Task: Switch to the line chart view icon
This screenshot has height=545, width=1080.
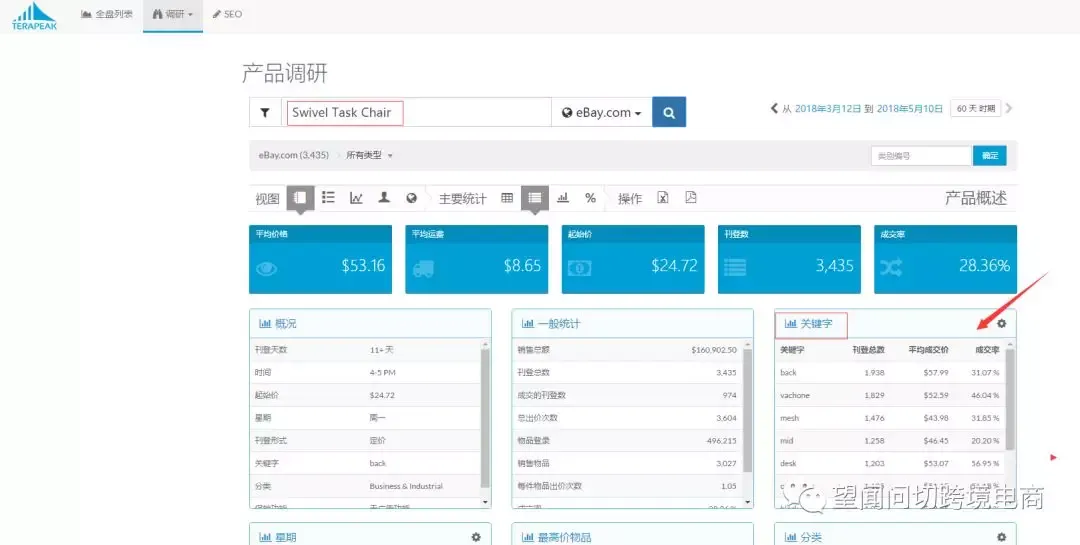Action: coord(356,198)
